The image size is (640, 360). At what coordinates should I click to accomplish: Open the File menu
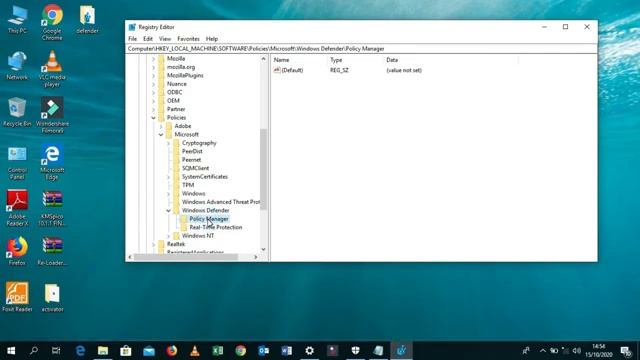[133, 39]
